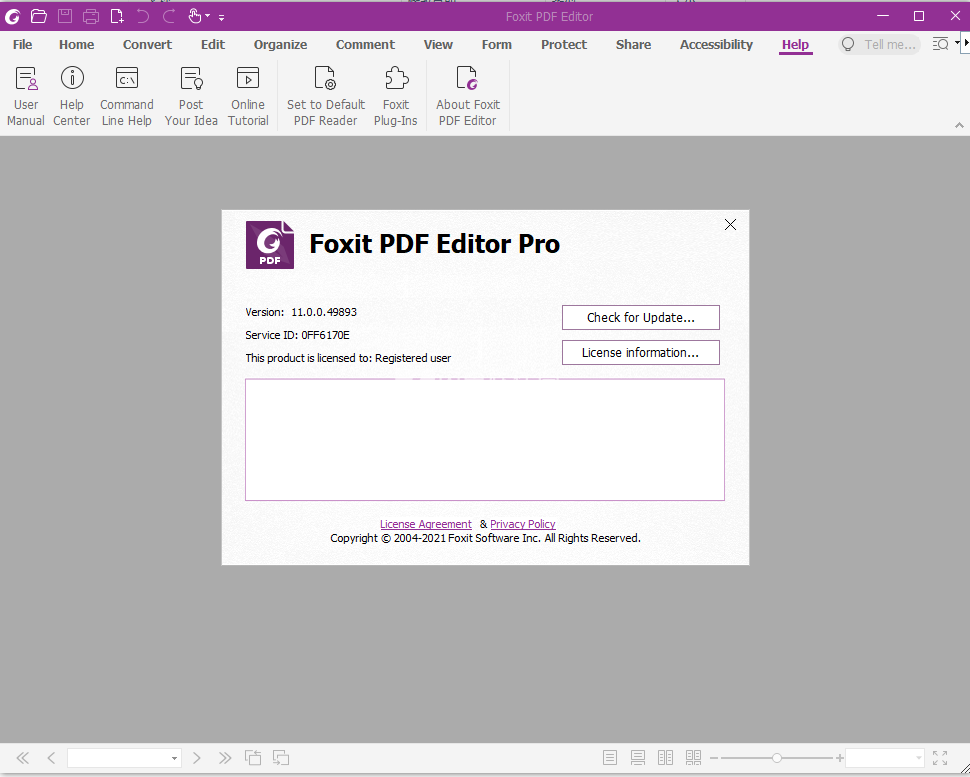This screenshot has width=970, height=777.
Task: Switch to the Home tab
Action: [77, 45]
